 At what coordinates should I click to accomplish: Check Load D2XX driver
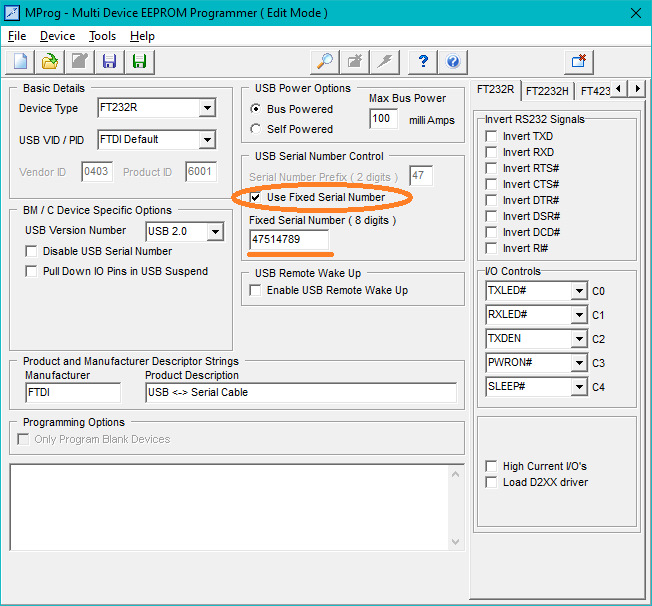[491, 482]
